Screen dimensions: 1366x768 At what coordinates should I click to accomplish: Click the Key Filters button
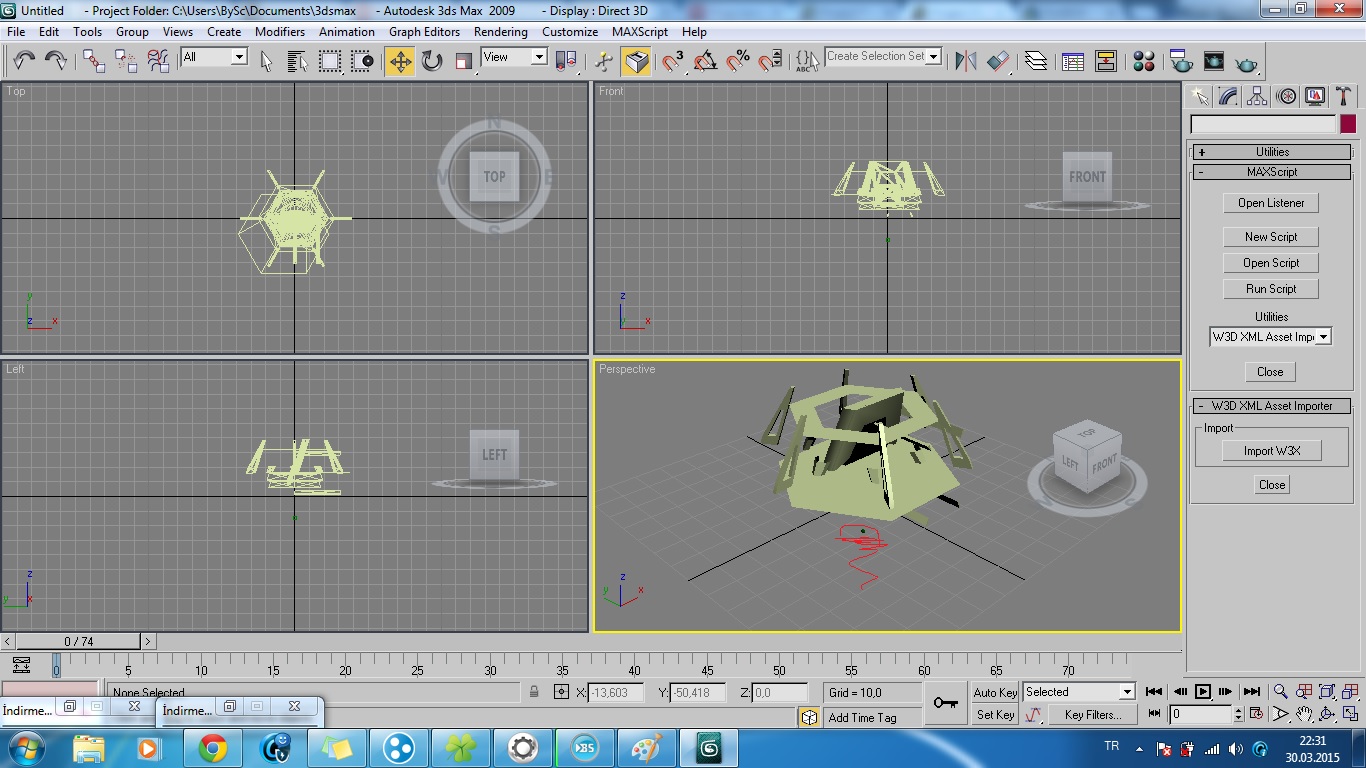(1093, 715)
